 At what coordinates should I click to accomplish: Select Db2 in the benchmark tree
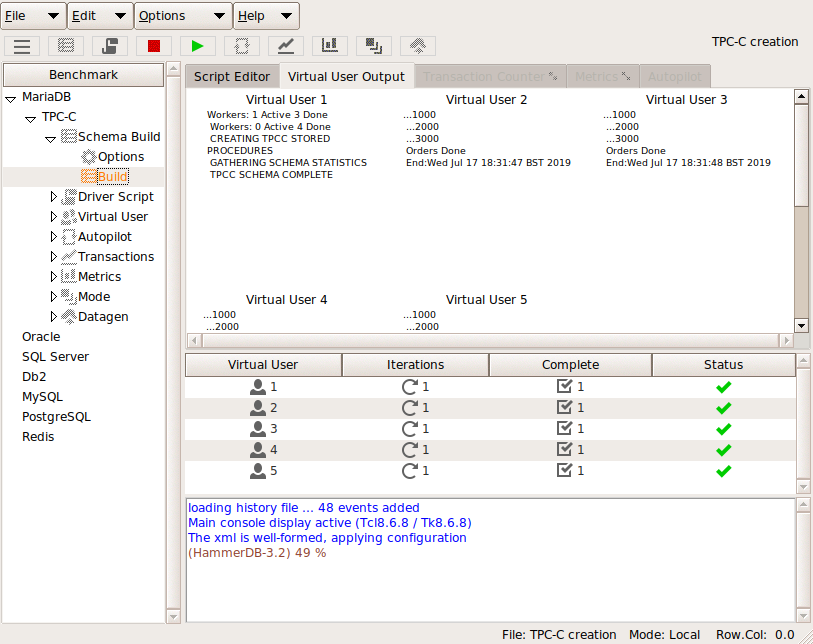(34, 376)
